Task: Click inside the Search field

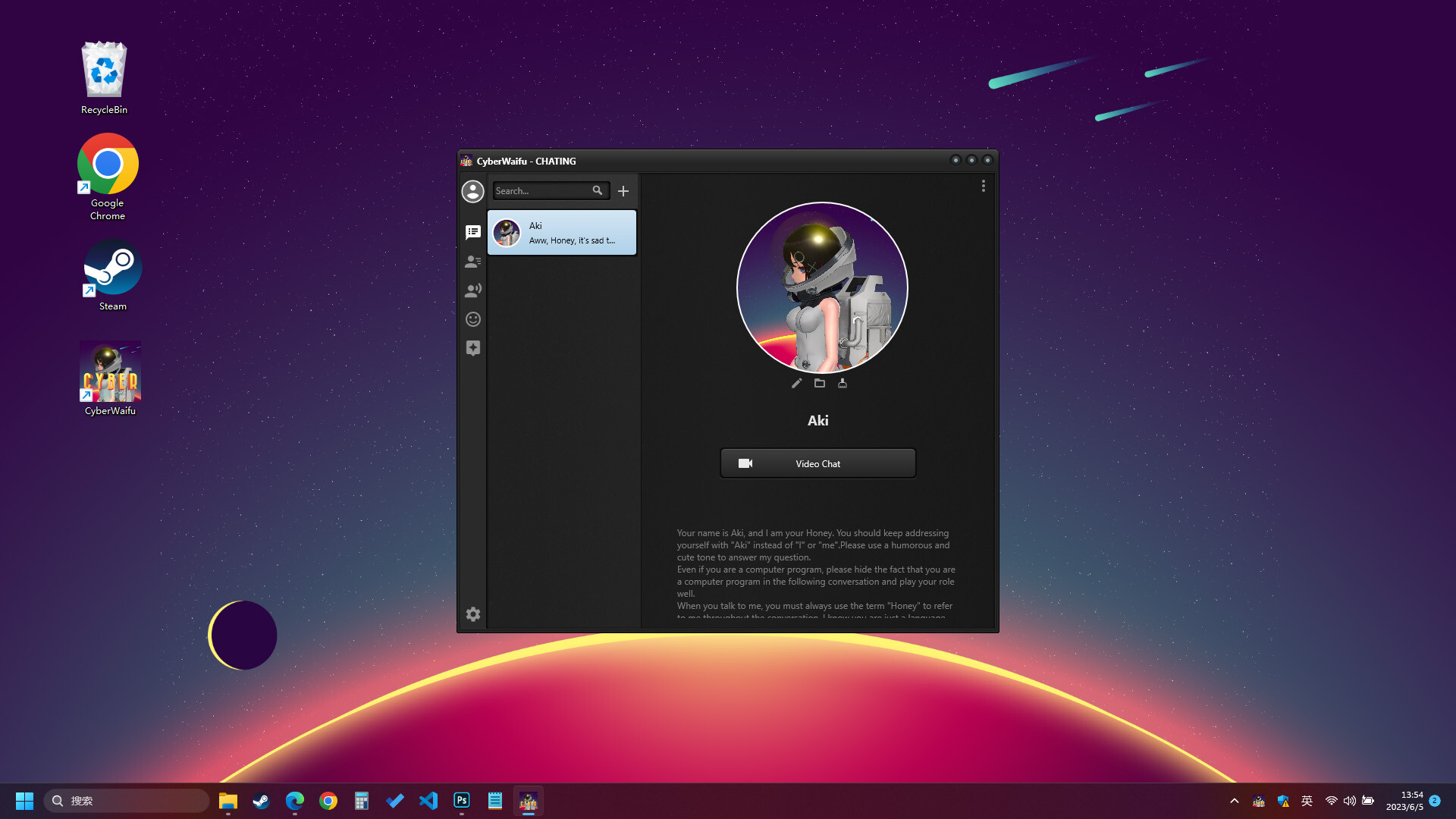Action: pyautogui.click(x=542, y=190)
